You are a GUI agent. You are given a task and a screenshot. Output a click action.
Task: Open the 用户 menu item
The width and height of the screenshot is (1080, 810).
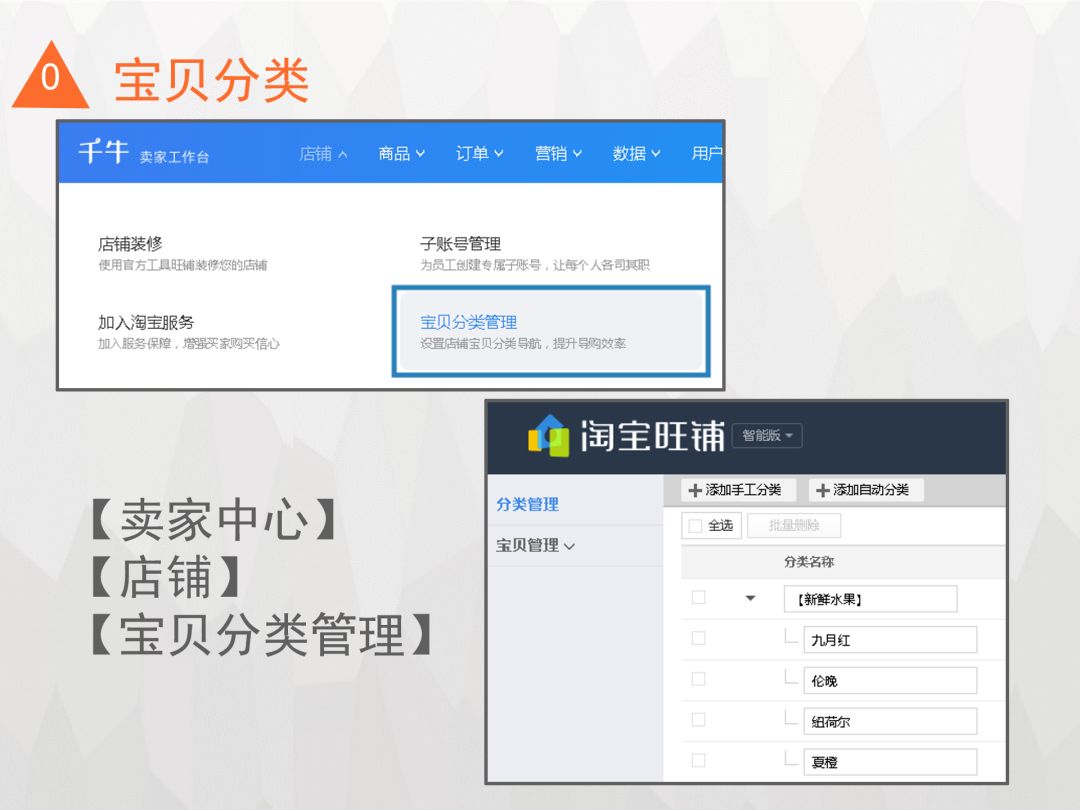tap(706, 153)
